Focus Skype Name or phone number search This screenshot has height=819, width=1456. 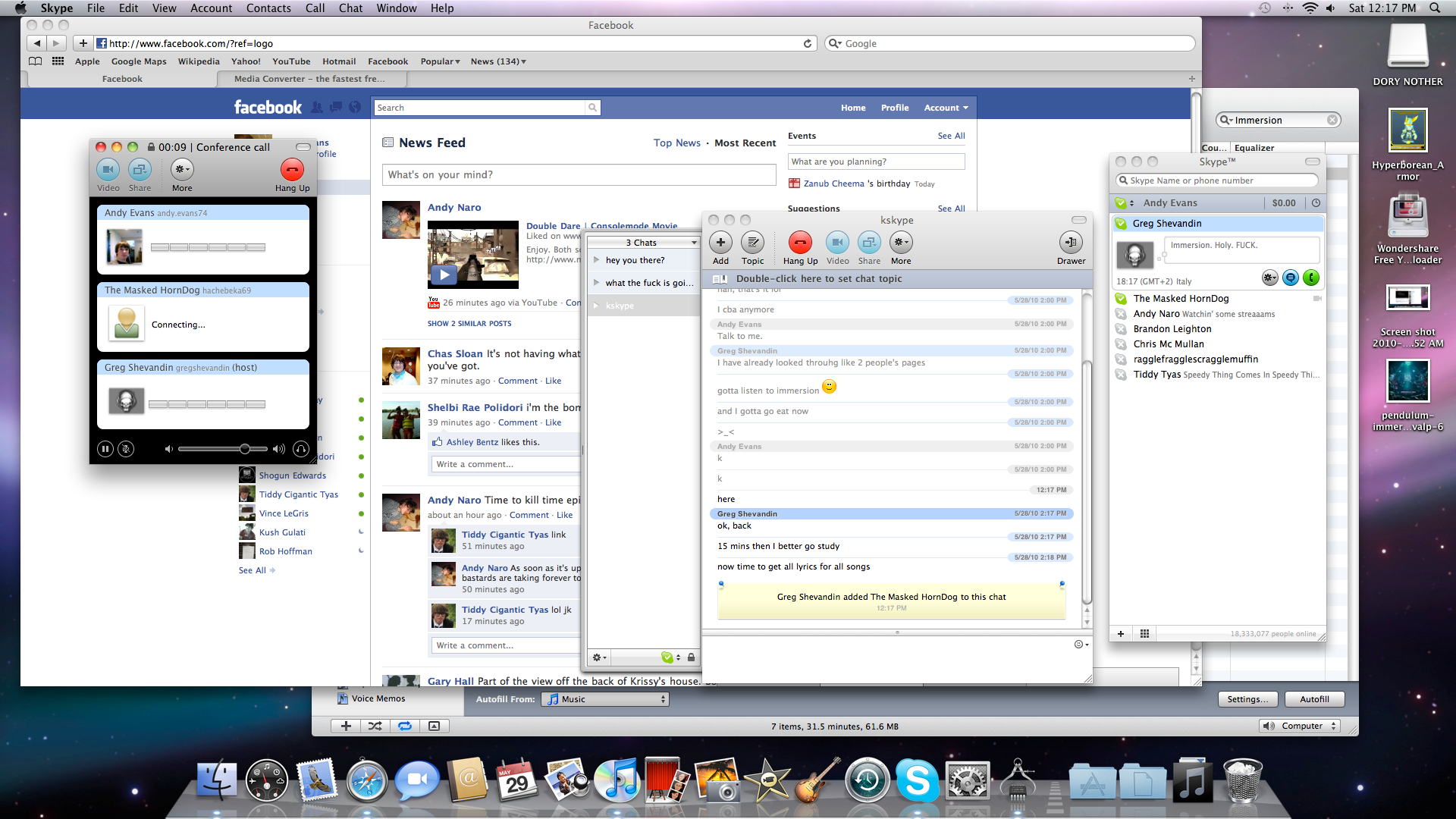(1217, 180)
